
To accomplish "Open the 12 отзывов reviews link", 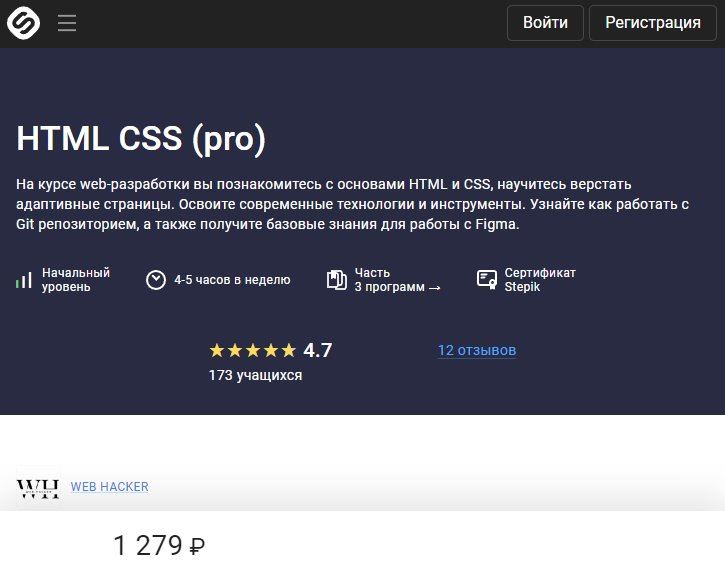I will [x=477, y=351].
